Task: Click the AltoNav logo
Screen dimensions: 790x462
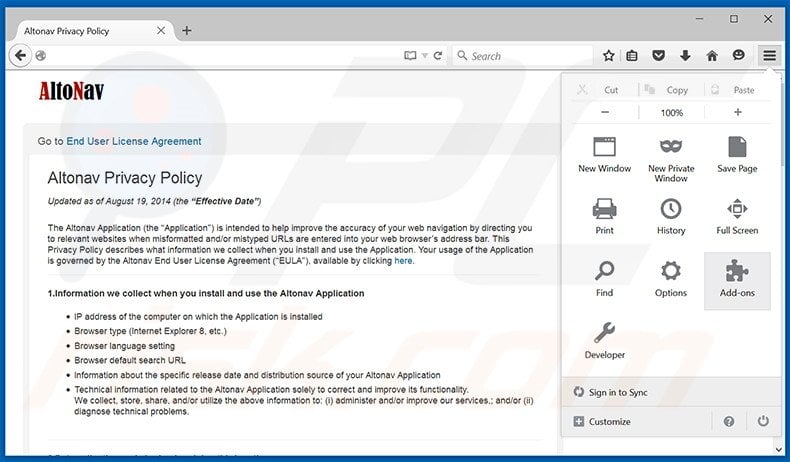Action: 71,91
